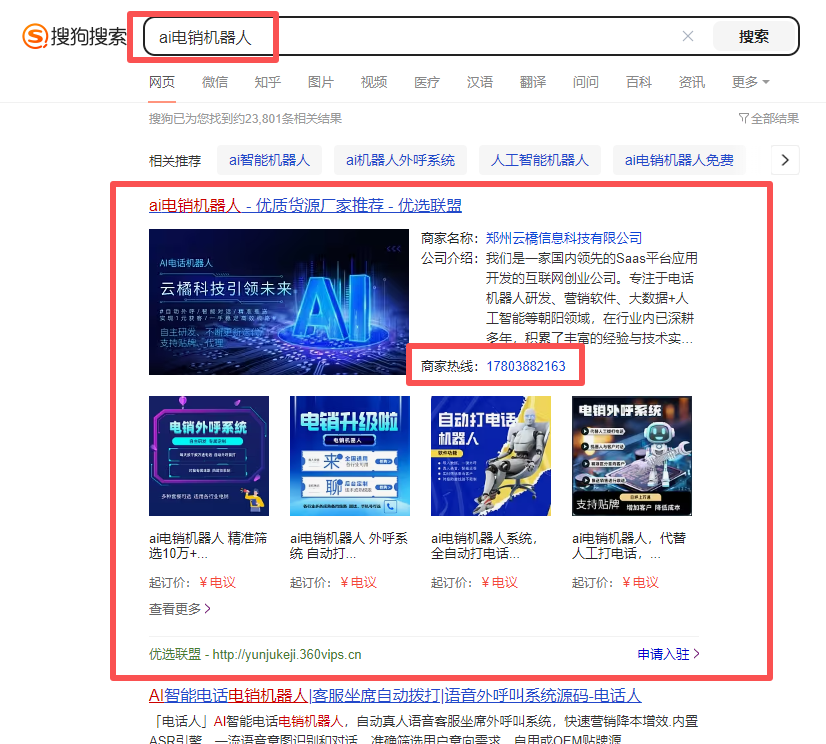
Task: Switch to the 图片 tab
Action: [x=321, y=82]
